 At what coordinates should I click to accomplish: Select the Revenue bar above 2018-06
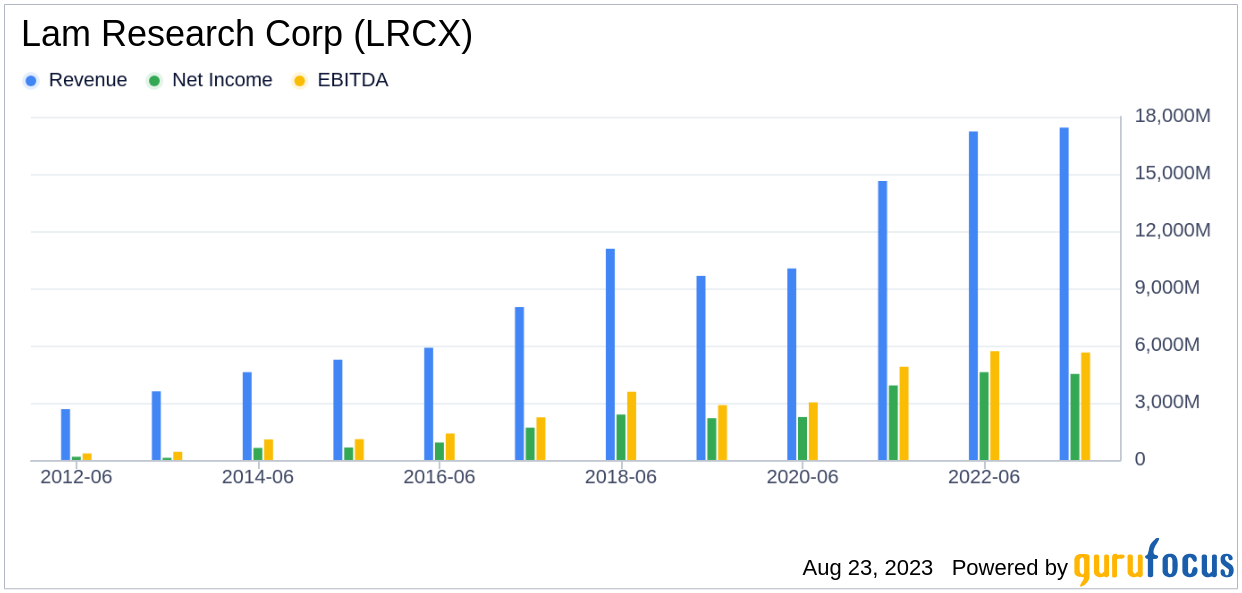(x=610, y=355)
